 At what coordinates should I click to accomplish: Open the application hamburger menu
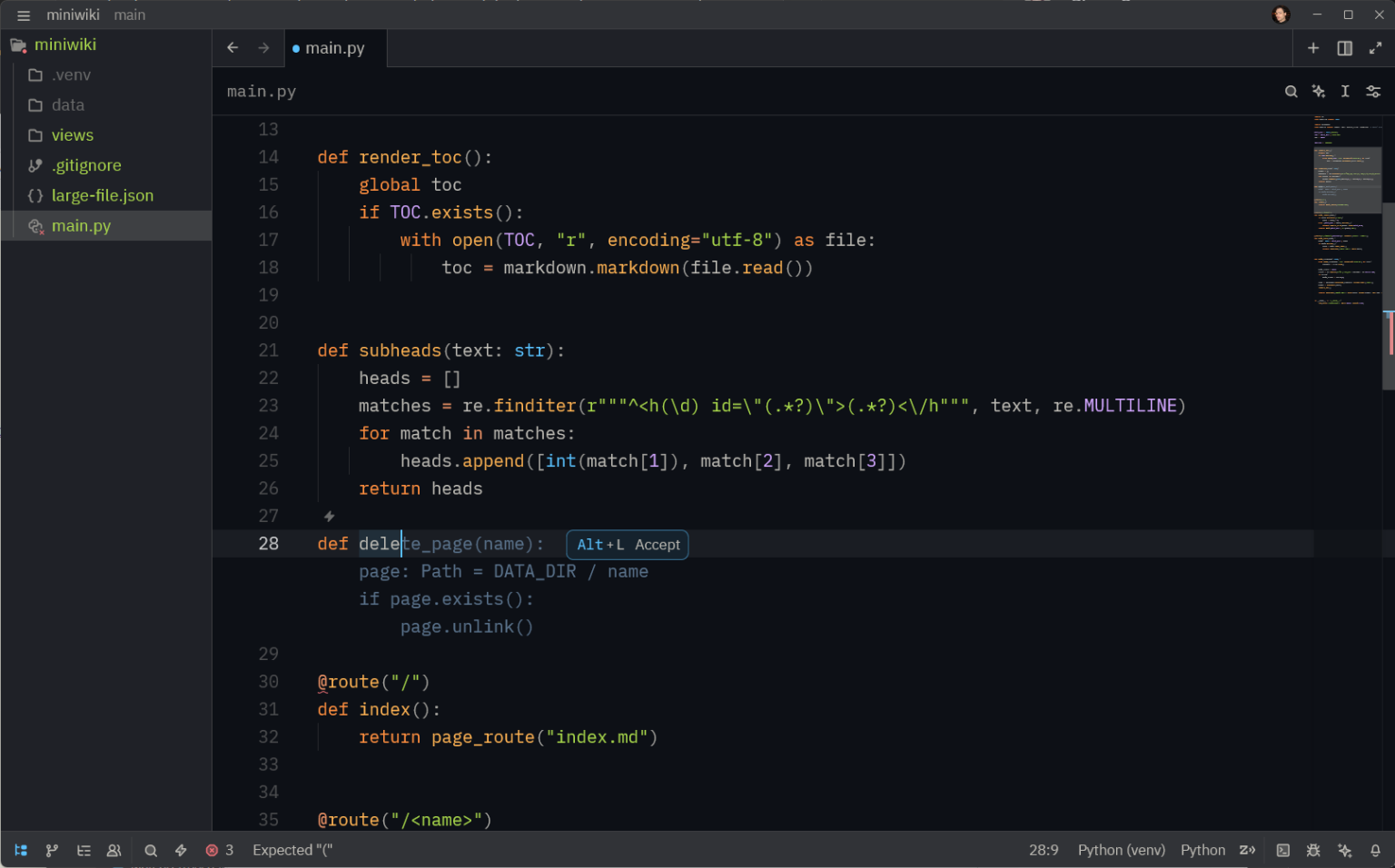[x=23, y=15]
